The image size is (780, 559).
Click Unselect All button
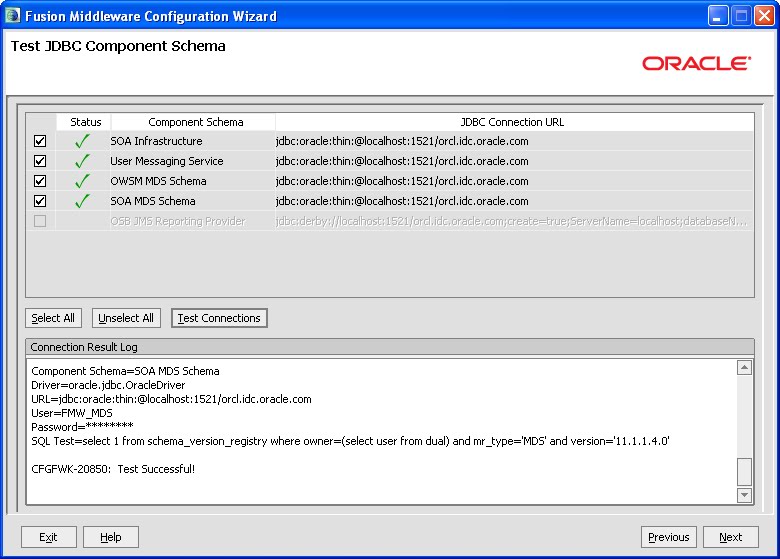[126, 318]
